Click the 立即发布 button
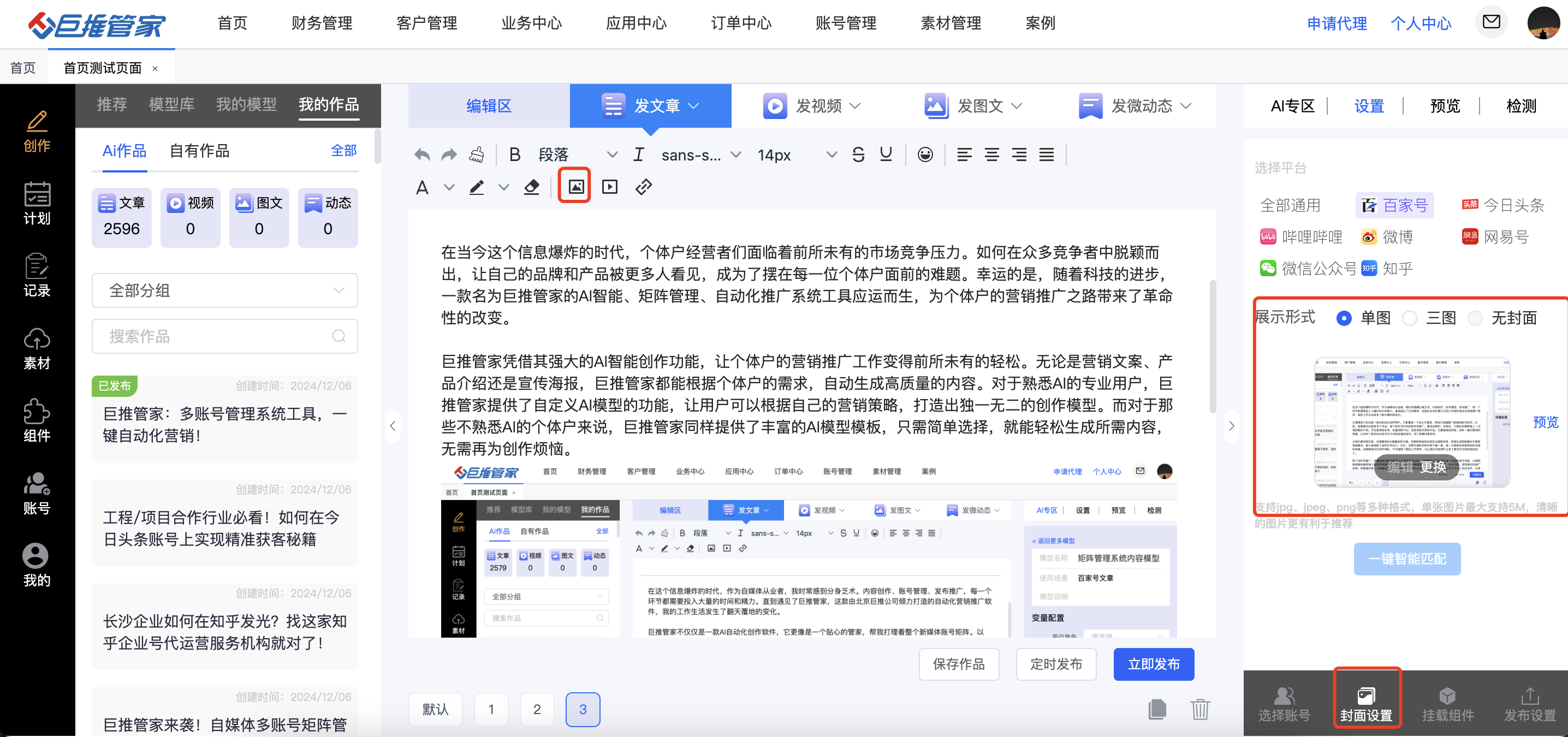 [x=1153, y=664]
